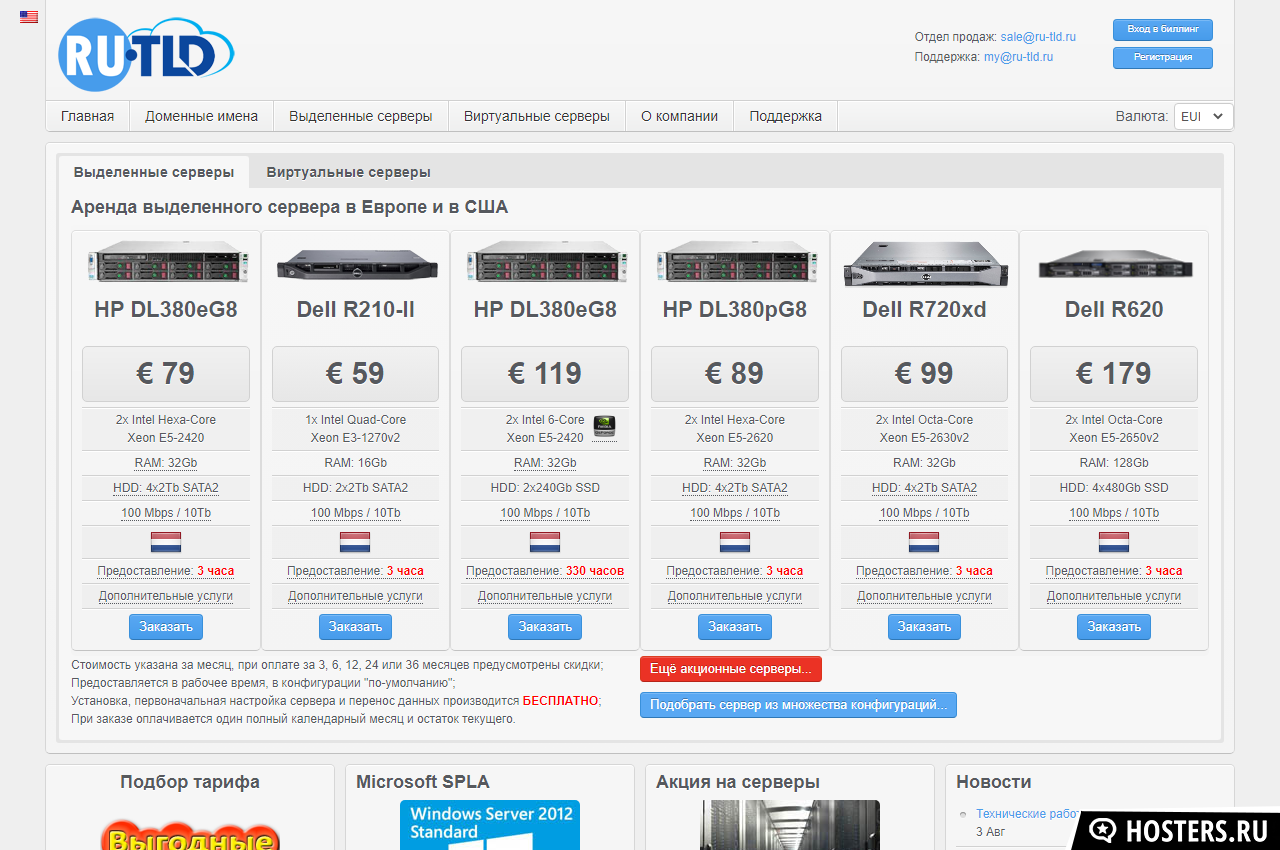Click the € 99 price box
Image resolution: width=1280 pixels, height=850 pixels.
[x=924, y=374]
